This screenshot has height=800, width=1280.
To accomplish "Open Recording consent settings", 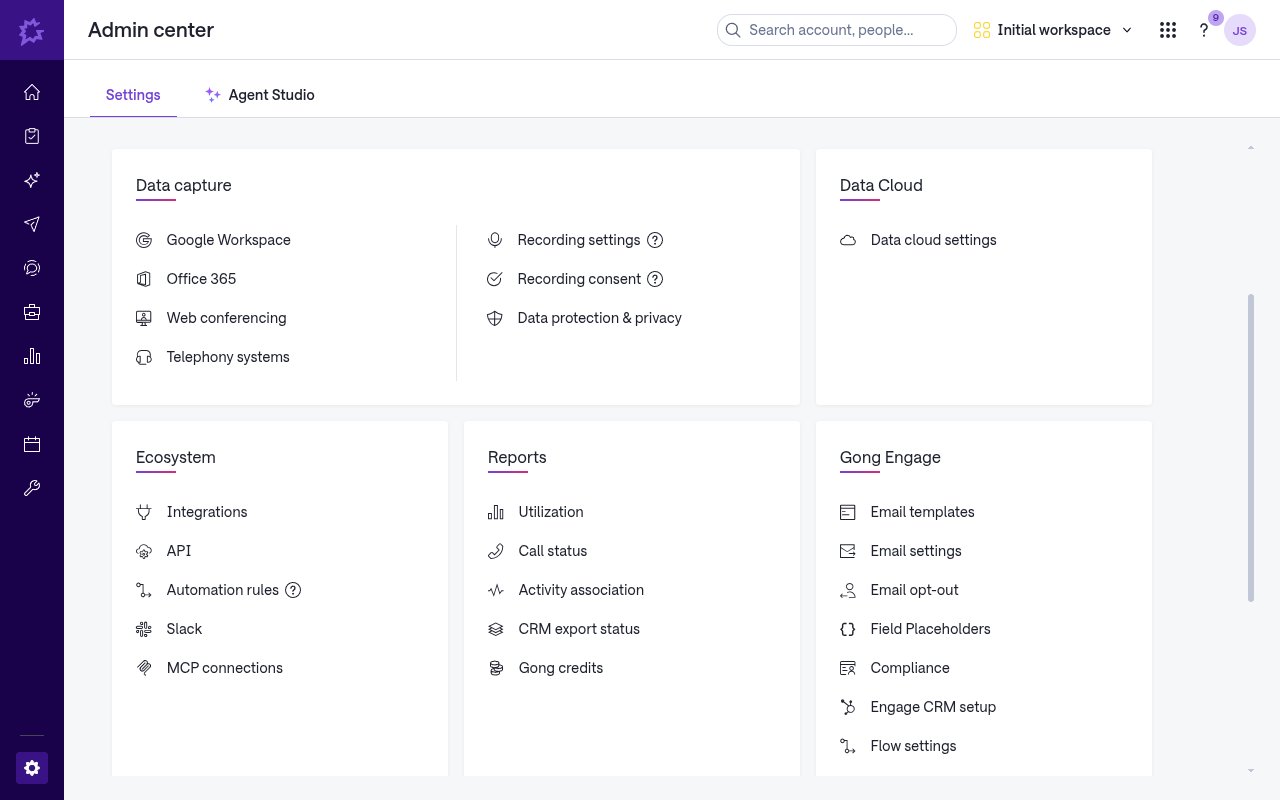I will (579, 279).
